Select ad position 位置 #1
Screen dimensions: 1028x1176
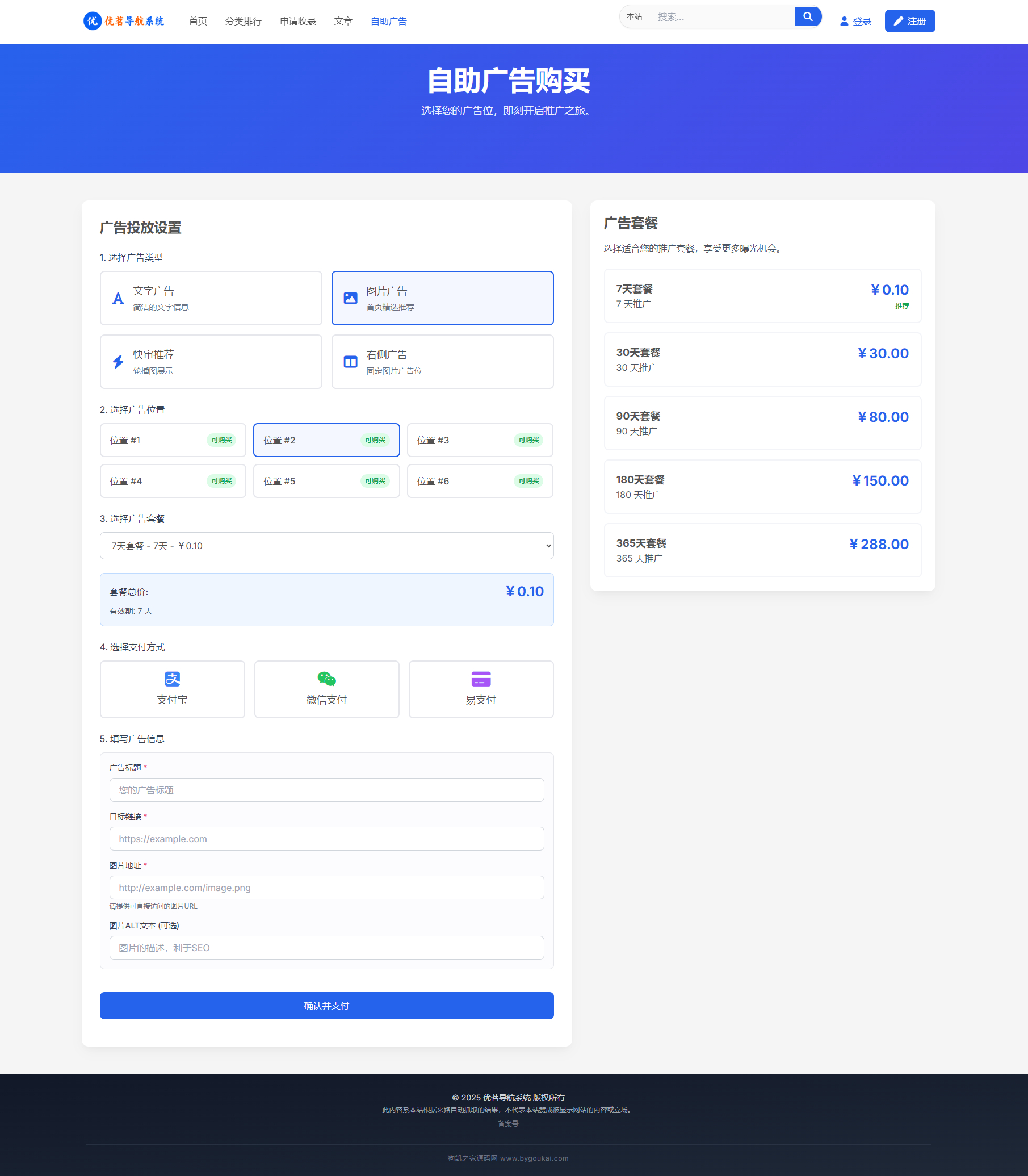[x=173, y=440]
